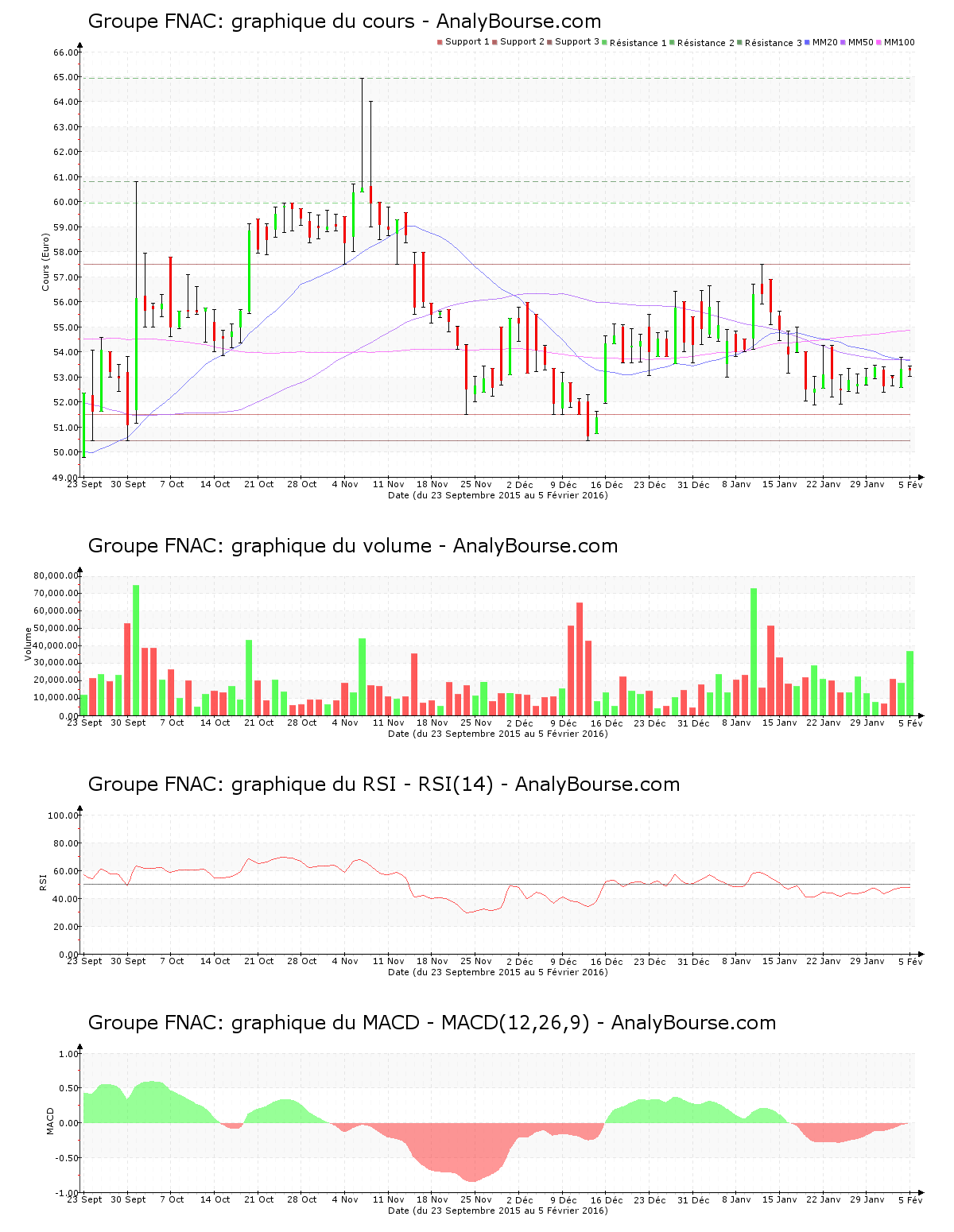Viewport: 954px width, 1232px height.
Task: Click the -0.50 tick on MACD axis
Action: pyautogui.click(x=68, y=1158)
